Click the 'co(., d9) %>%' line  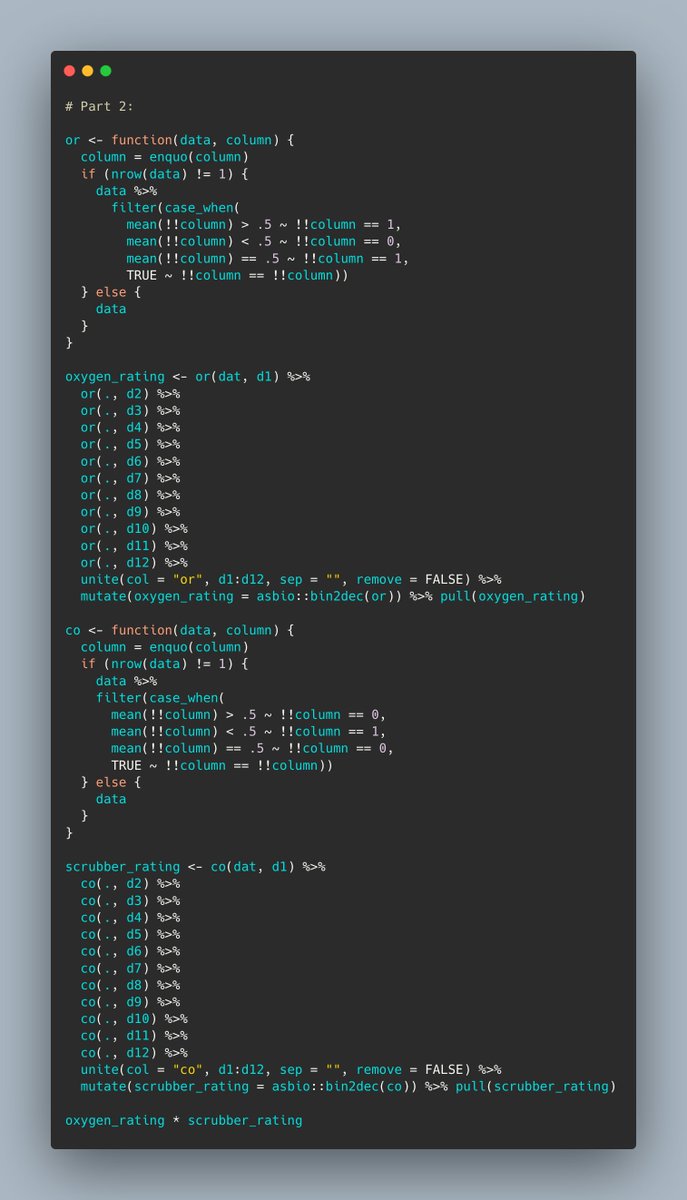(130, 1002)
